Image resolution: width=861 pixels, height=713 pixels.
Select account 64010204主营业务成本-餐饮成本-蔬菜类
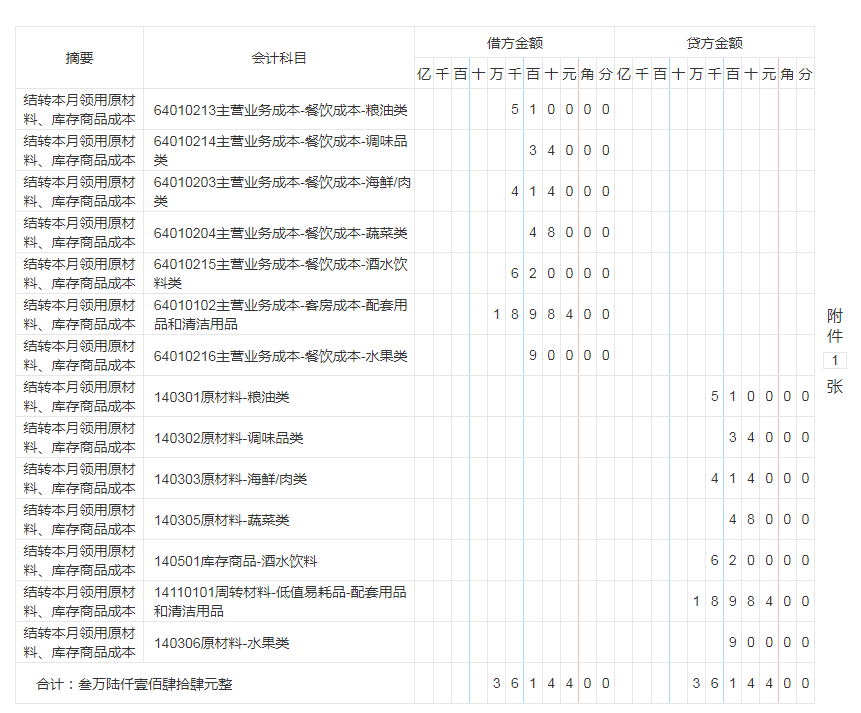(x=281, y=233)
